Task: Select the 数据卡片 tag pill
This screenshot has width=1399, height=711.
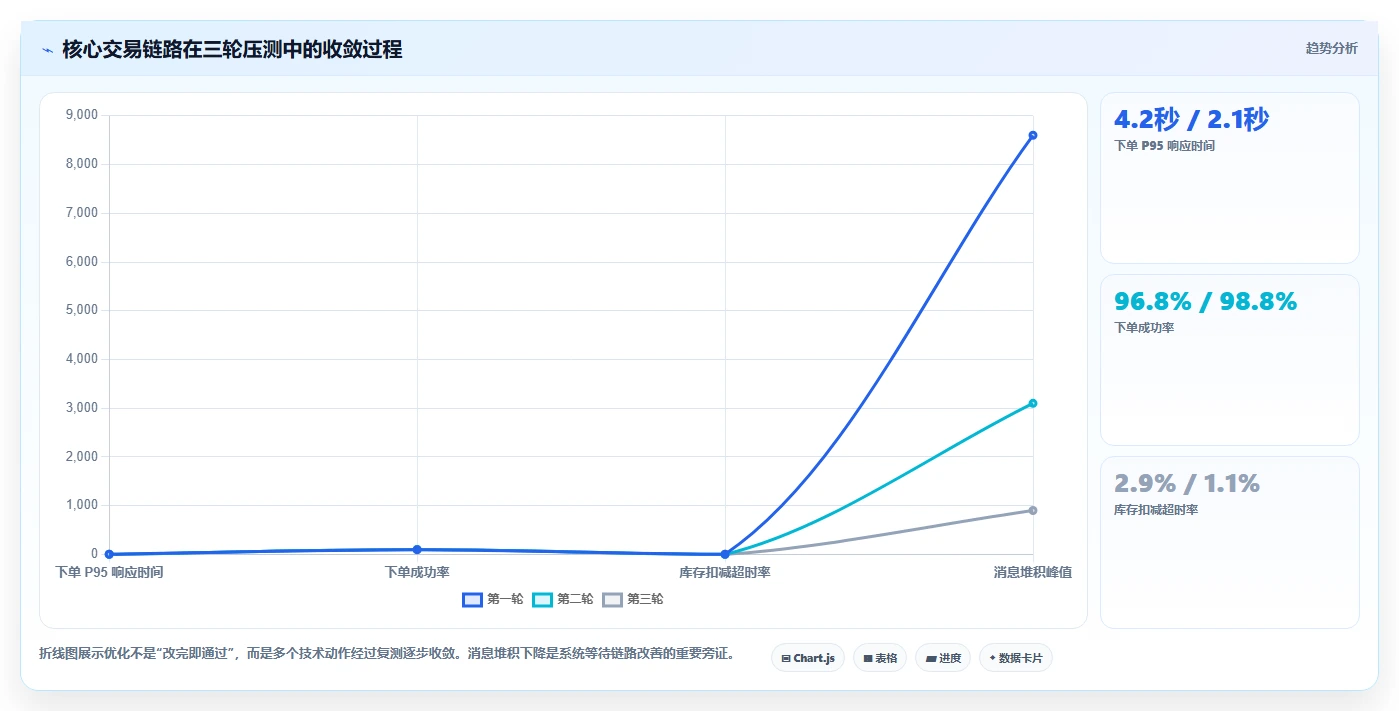Action: pos(1016,658)
